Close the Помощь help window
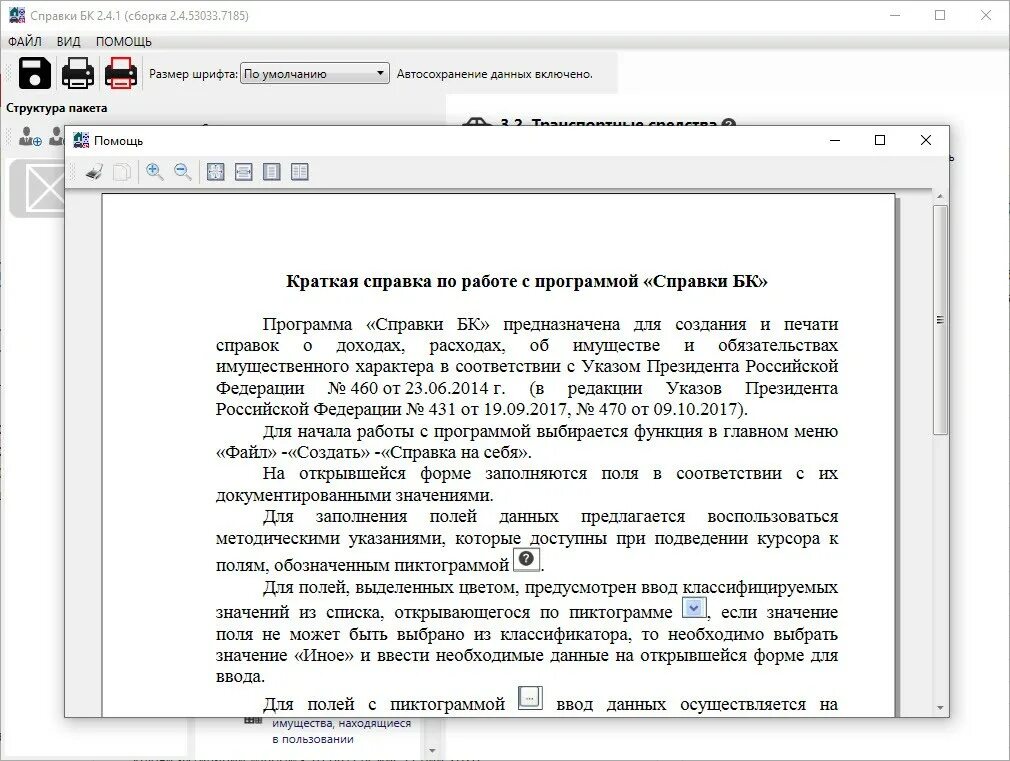This screenshot has width=1010, height=761. (926, 140)
